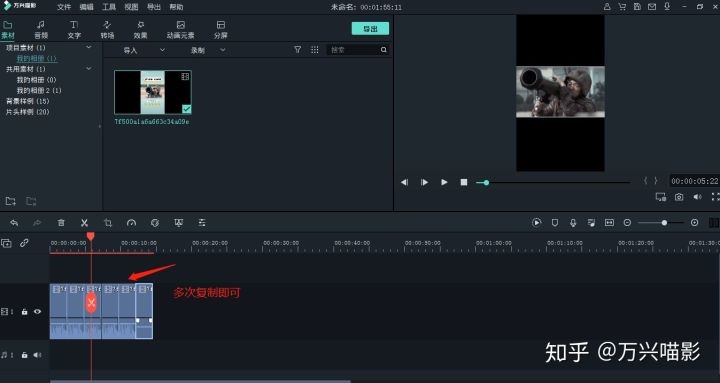
Task: Switch to the 动画元素 elements tab
Action: (x=180, y=30)
